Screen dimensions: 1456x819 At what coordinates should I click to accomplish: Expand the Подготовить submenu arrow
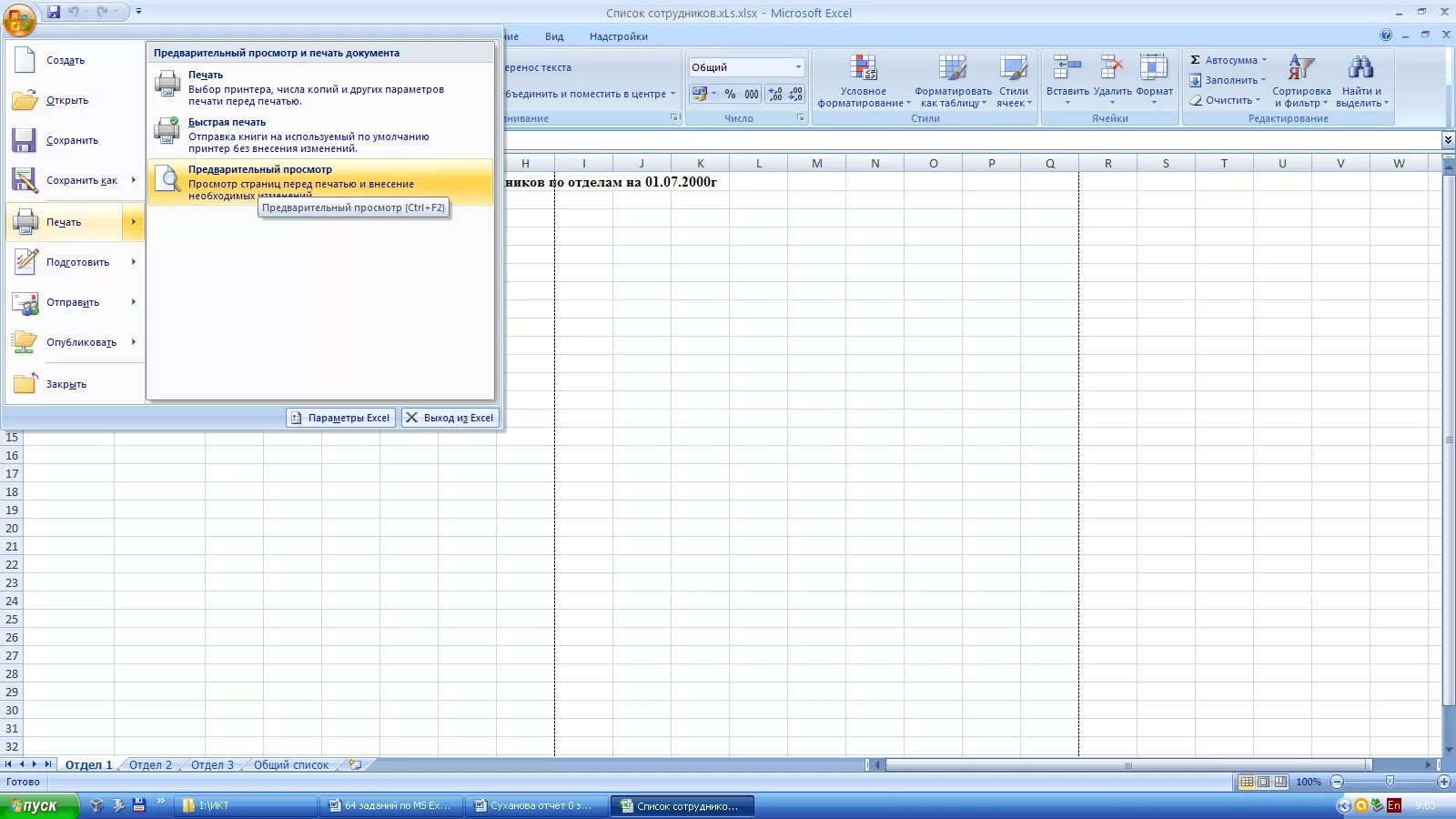[134, 262]
